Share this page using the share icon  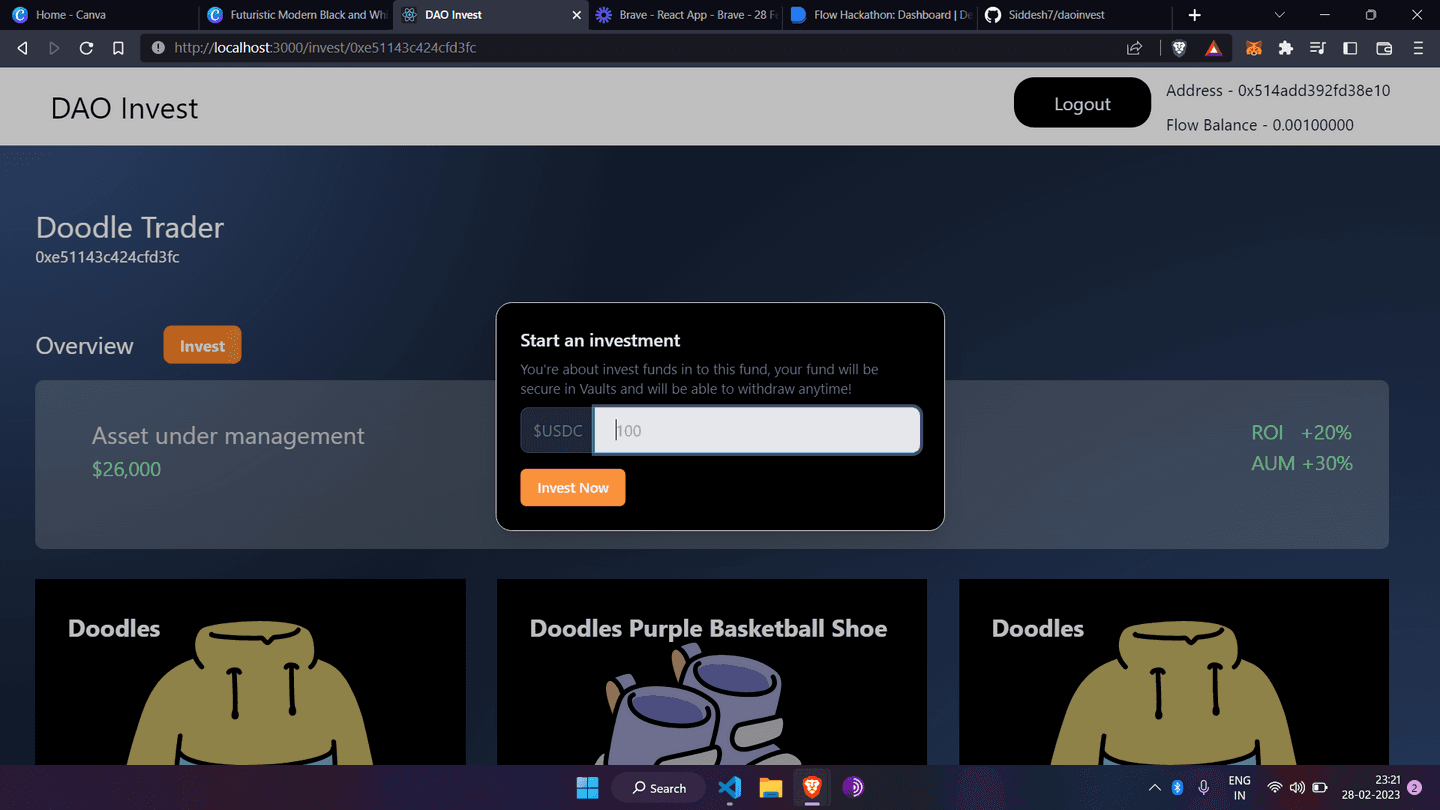pyautogui.click(x=1134, y=48)
